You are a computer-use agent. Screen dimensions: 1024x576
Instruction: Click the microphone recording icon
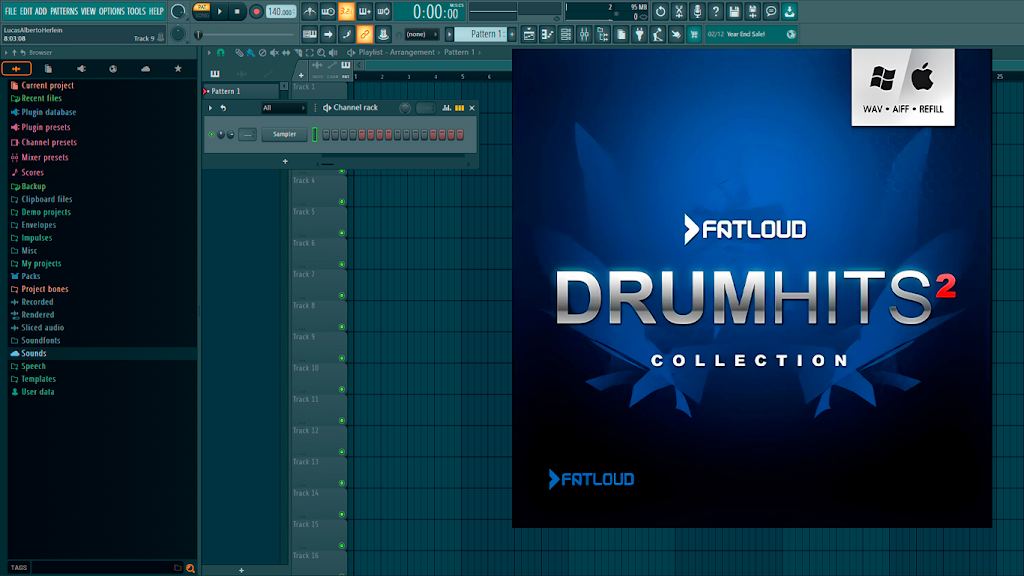click(697, 11)
